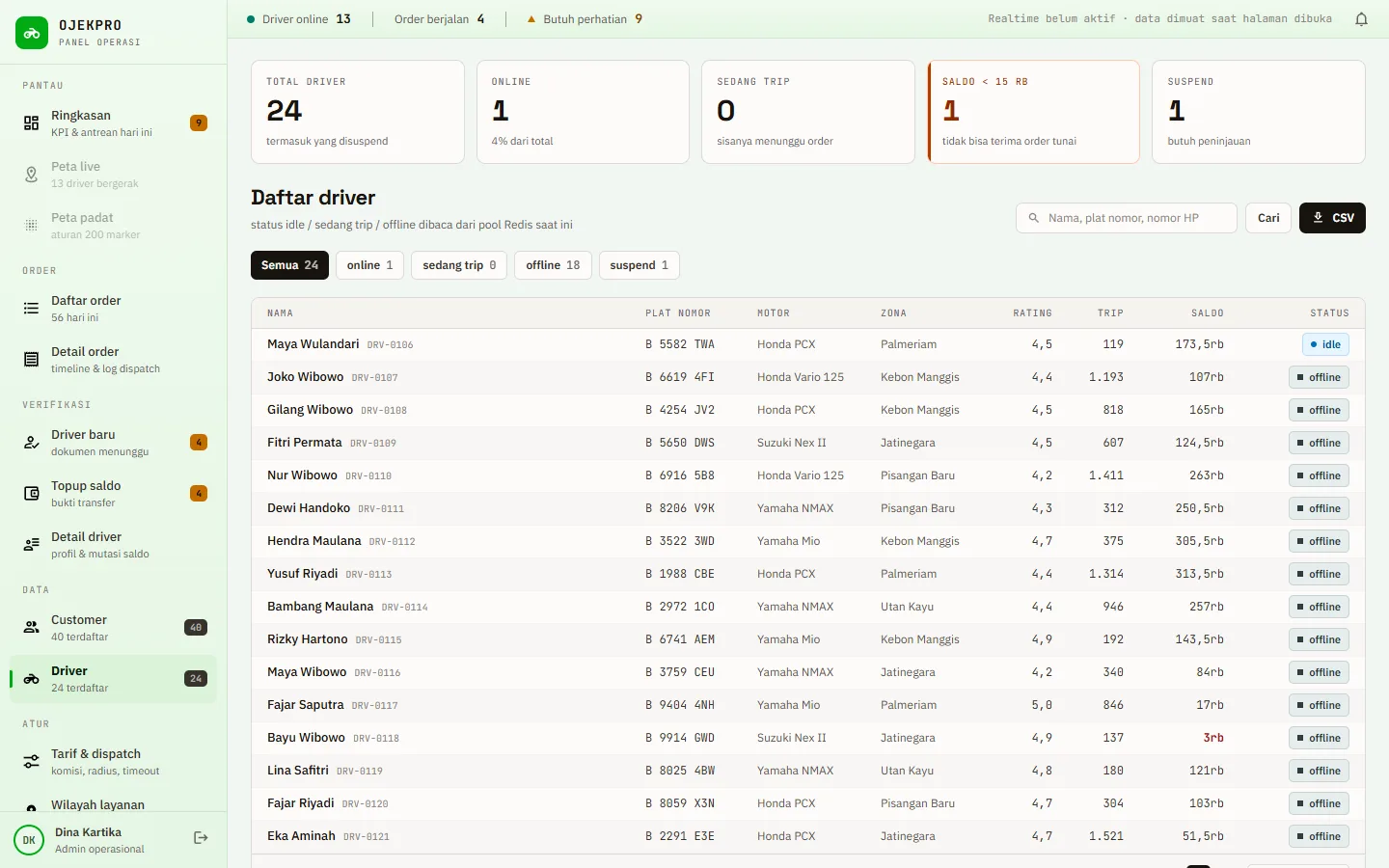Click the logout icon beside Dina Kartika
This screenshot has width=1389, height=868.
tap(201, 838)
